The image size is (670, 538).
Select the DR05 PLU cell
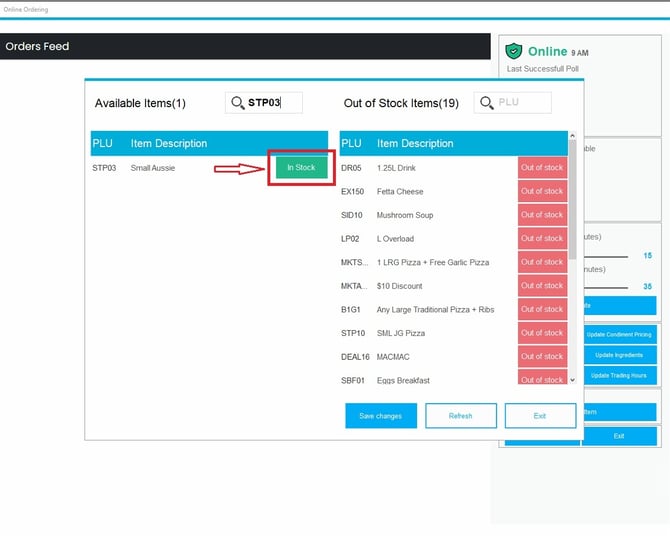point(351,168)
